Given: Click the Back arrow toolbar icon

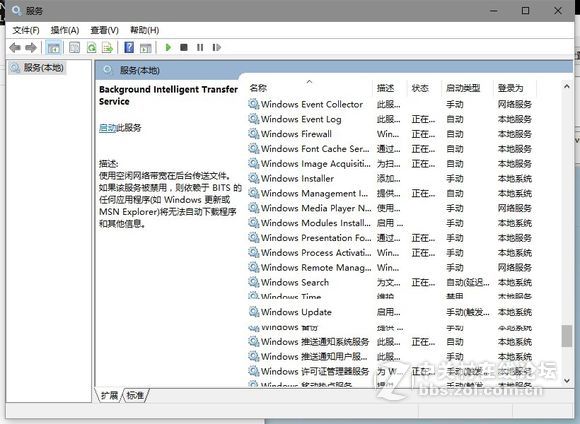Looking at the screenshot, I should point(15,47).
